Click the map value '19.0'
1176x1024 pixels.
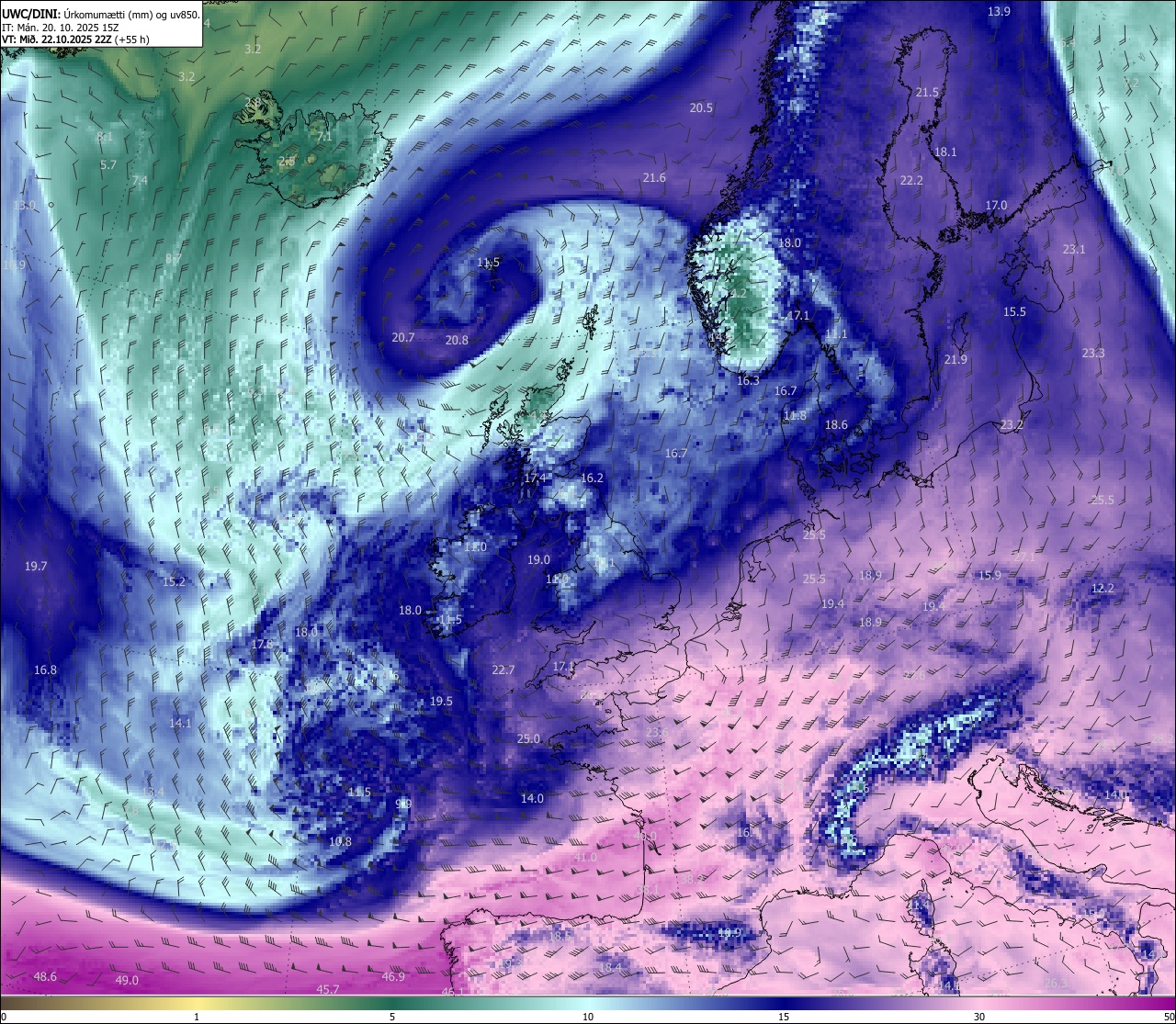pyautogui.click(x=538, y=559)
